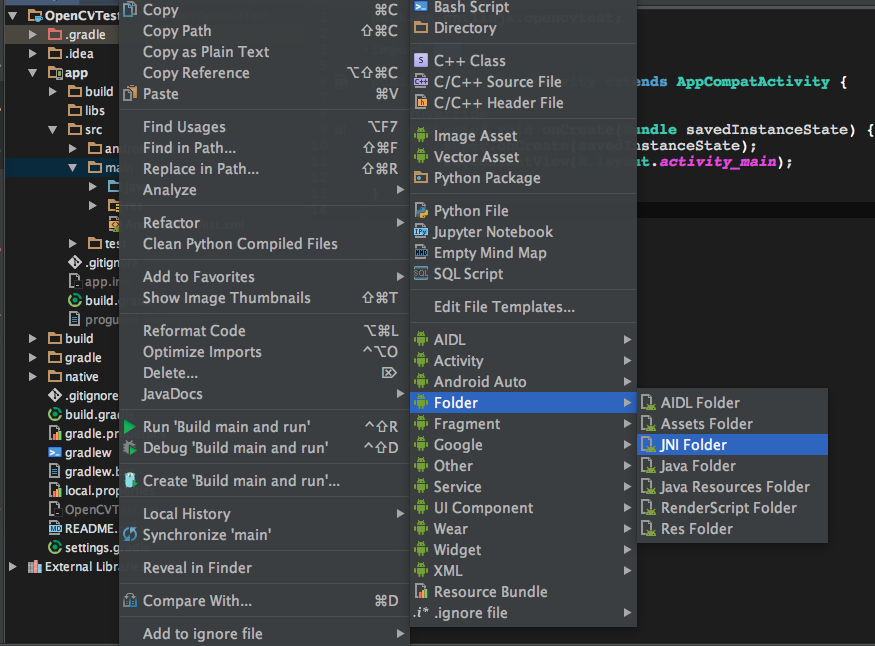
Task: Click the Empty Mind Map icon
Action: tap(421, 253)
